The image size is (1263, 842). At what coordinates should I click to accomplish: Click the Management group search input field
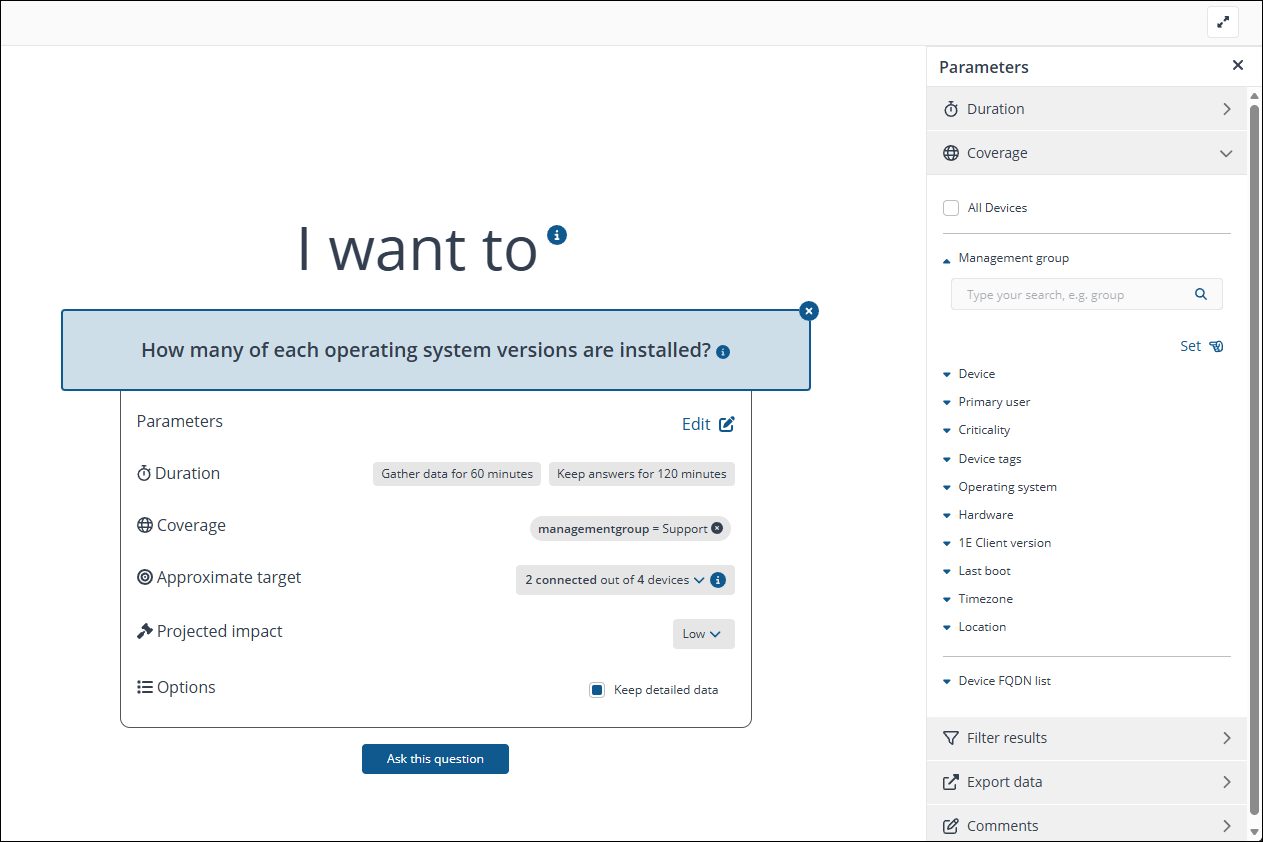pos(1070,295)
